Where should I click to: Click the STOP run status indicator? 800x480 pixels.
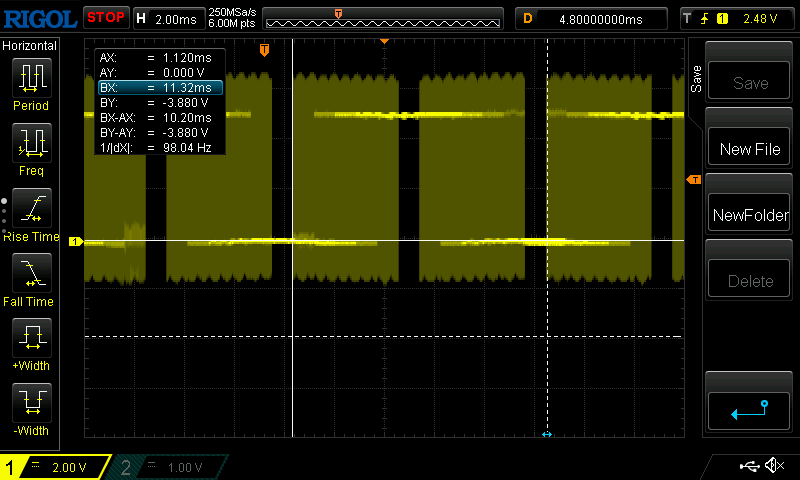106,17
